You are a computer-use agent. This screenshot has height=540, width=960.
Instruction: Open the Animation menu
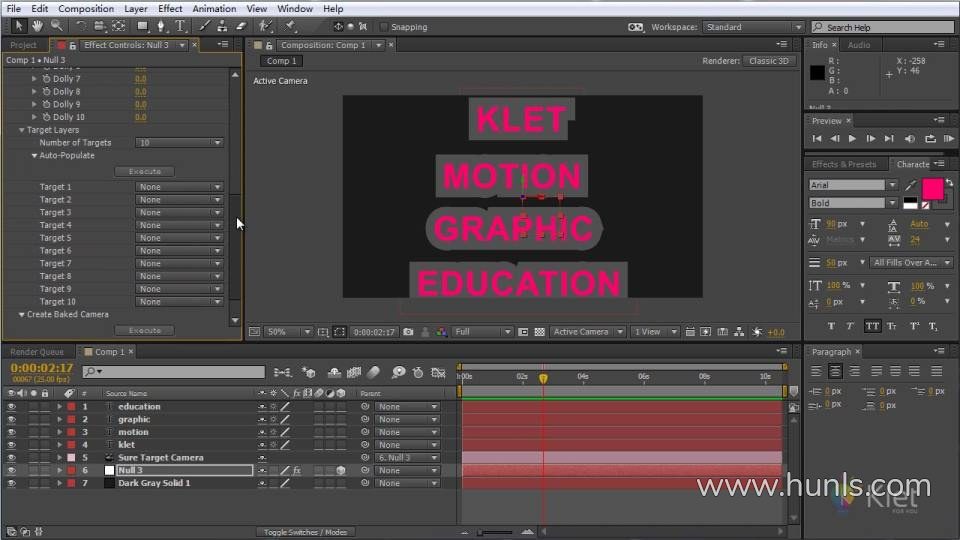[x=214, y=9]
